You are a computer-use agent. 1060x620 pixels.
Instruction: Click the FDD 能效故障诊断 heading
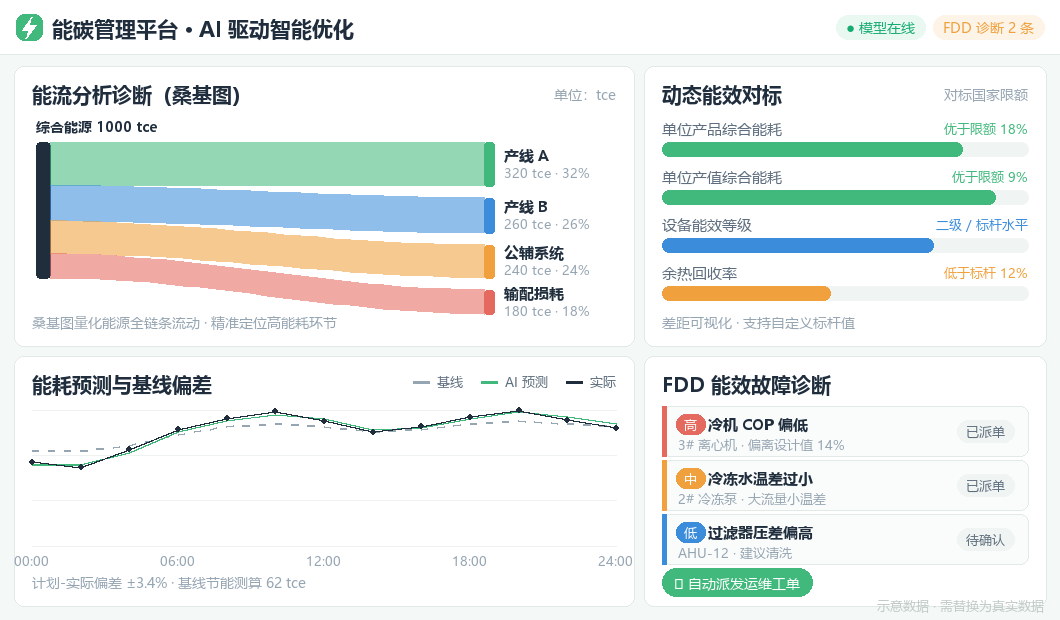point(746,385)
